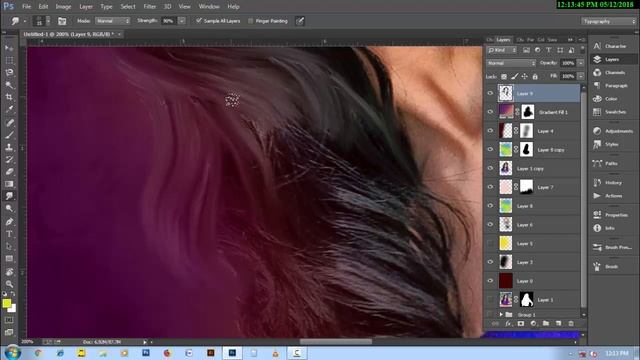
Task: Select the Eyedropper tool
Action: [x=9, y=109]
